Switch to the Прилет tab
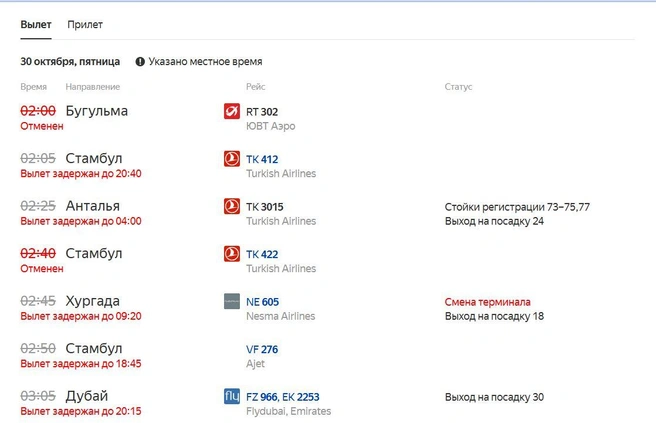 pos(85,25)
